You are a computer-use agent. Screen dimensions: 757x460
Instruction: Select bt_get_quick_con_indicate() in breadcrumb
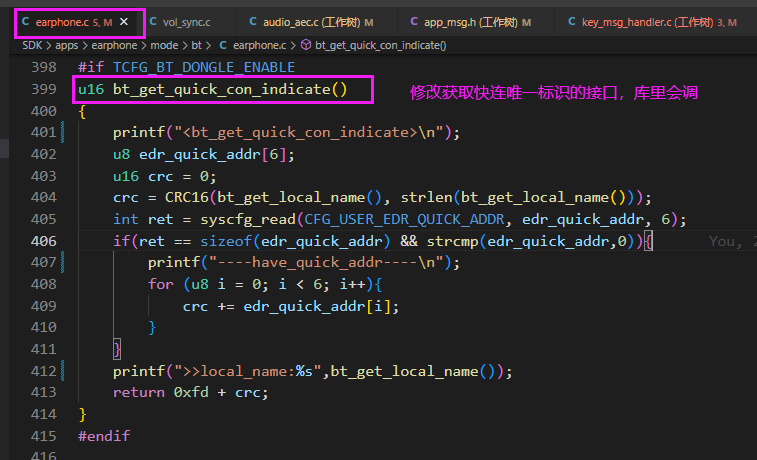(x=380, y=45)
